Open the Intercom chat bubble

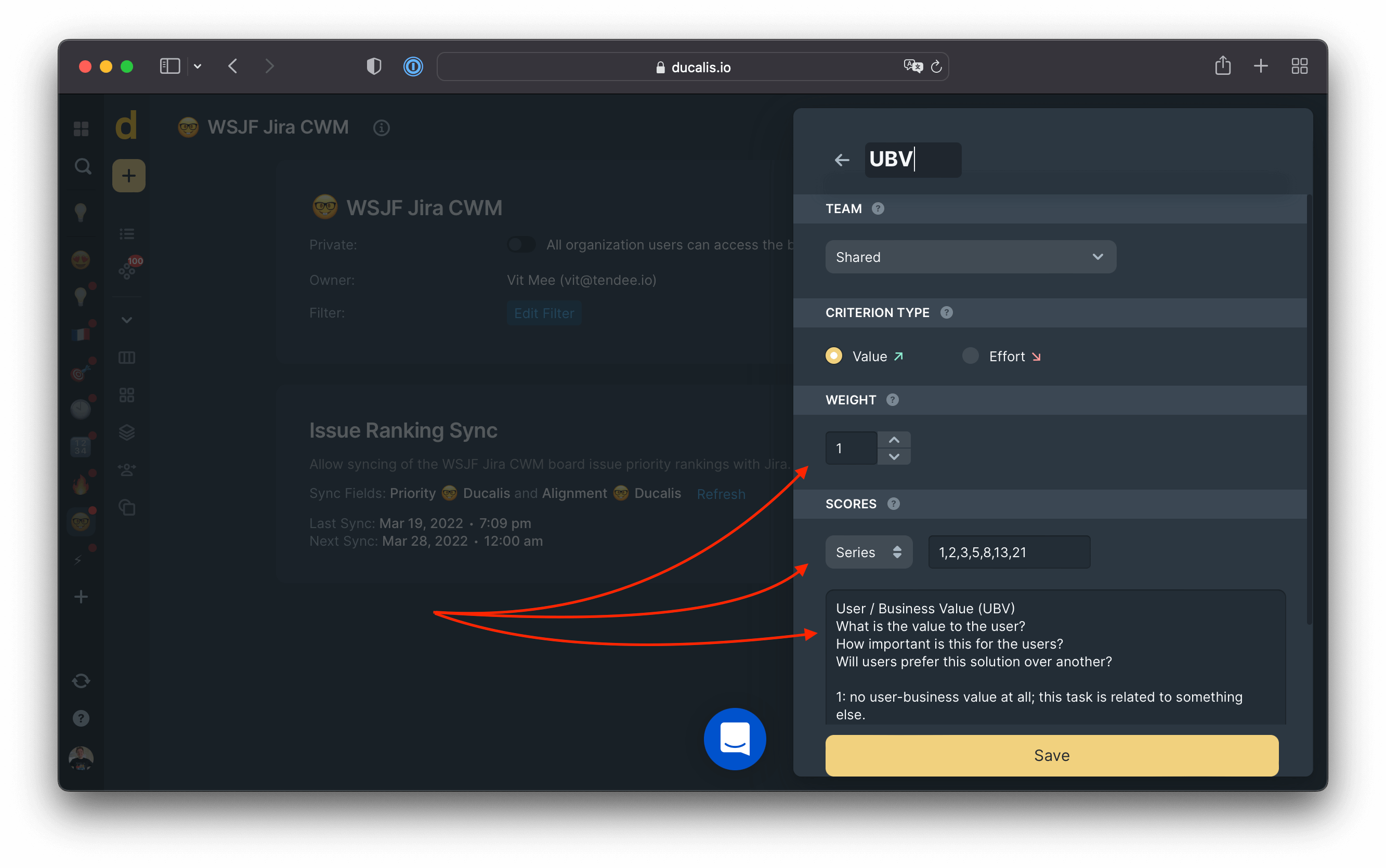click(735, 739)
